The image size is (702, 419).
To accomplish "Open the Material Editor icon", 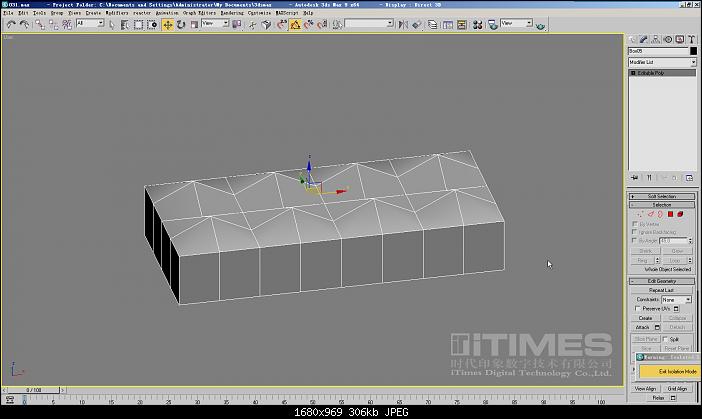I will (478, 25).
